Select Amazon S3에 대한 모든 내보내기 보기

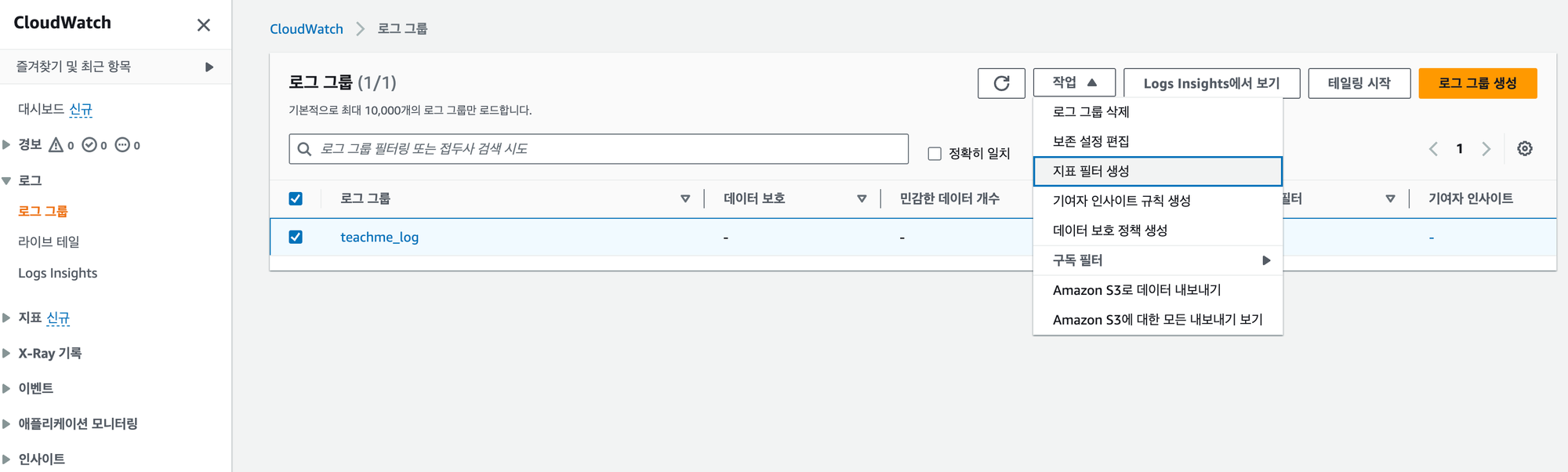[1158, 320]
